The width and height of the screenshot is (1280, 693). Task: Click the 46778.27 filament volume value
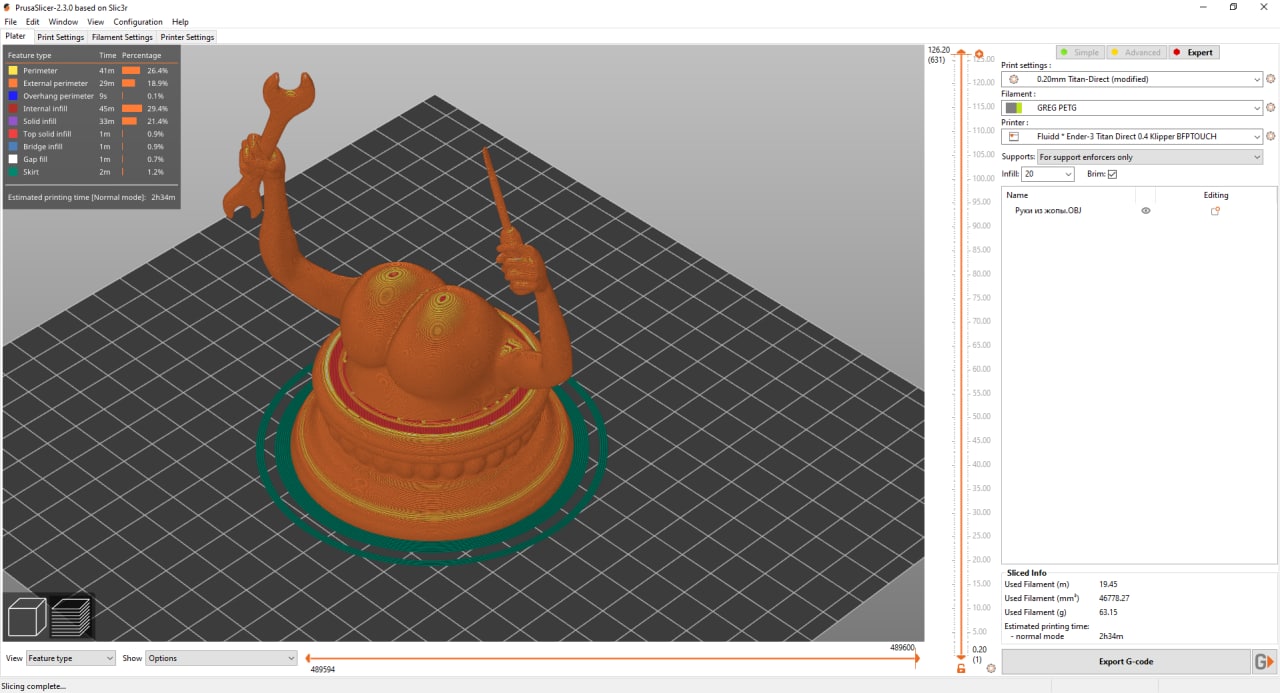[x=1114, y=598]
